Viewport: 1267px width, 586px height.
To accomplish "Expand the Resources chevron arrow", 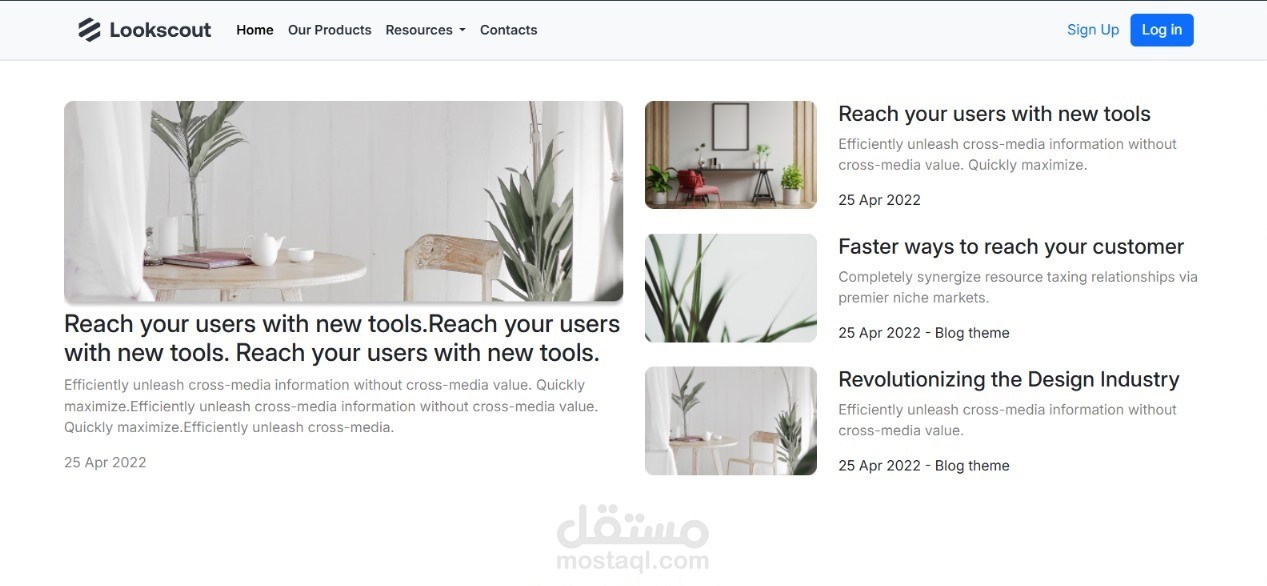I will [x=461, y=30].
